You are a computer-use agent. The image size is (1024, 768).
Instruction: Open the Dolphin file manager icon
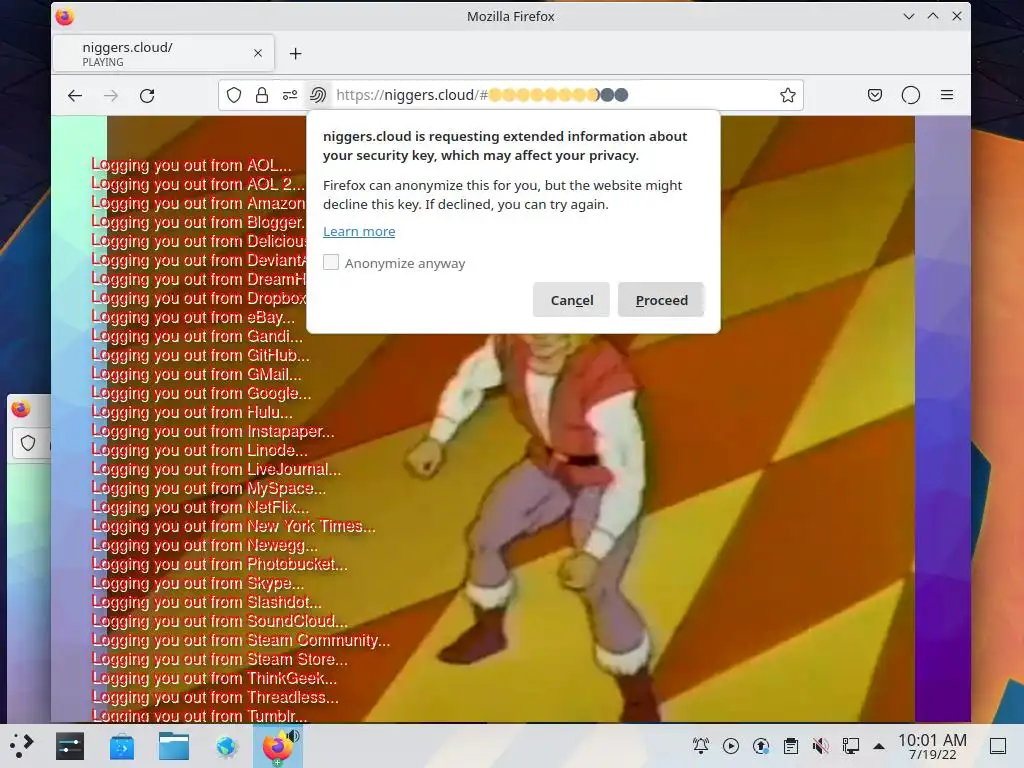coord(174,746)
